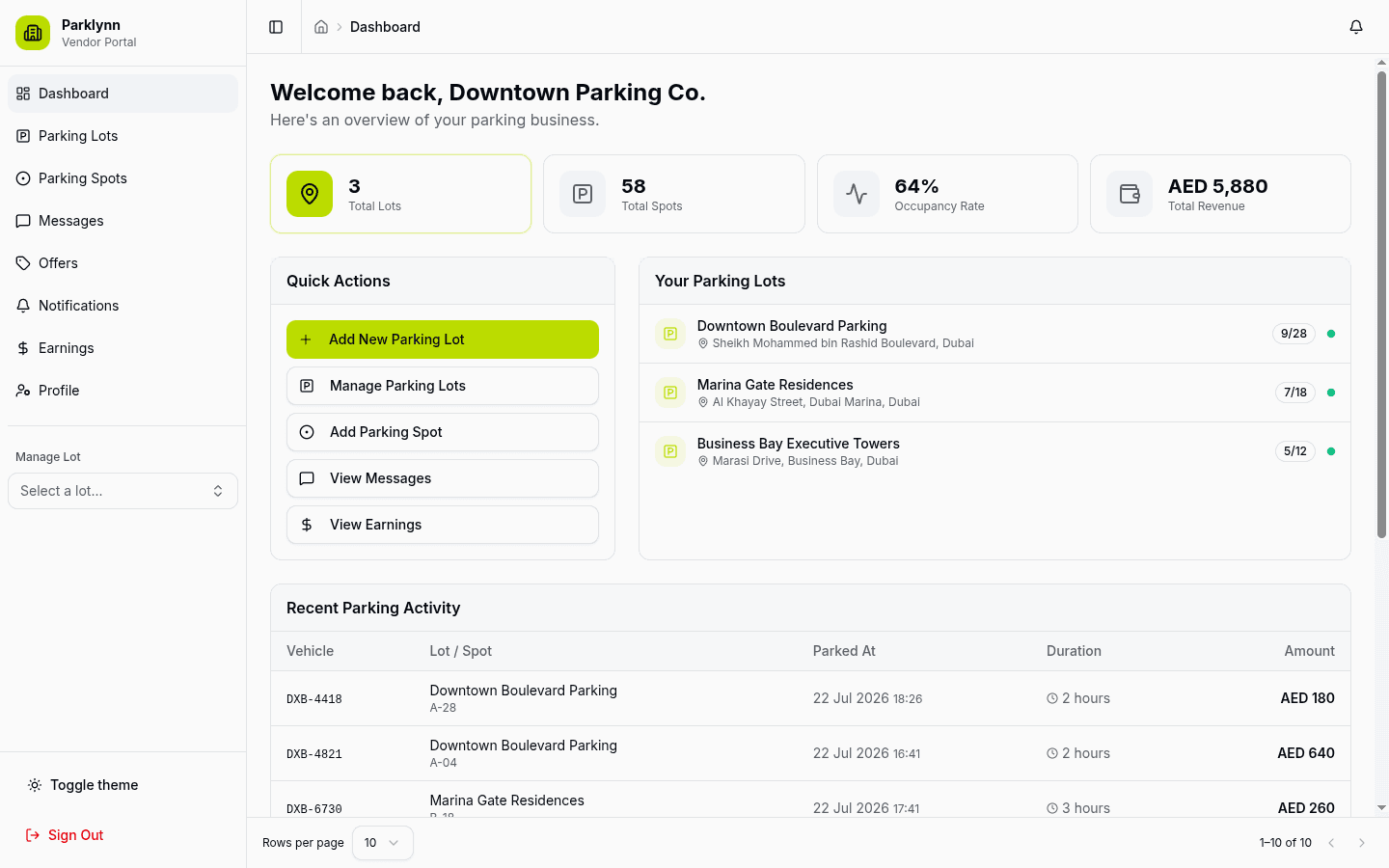Click the 1–10 of 10 pagination text
This screenshot has width=1389, height=868.
pyautogui.click(x=1286, y=843)
